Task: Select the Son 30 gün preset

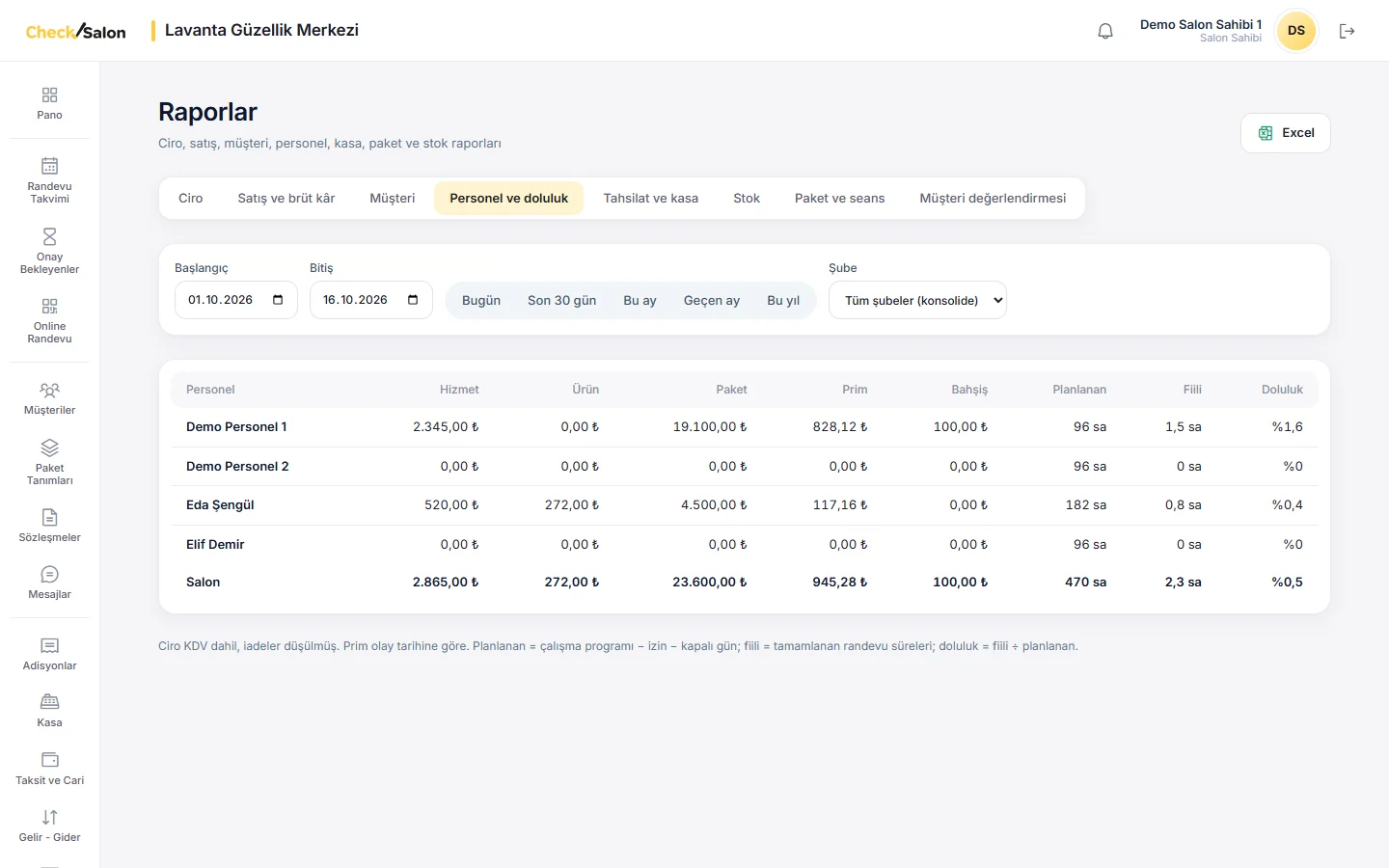Action: [562, 300]
